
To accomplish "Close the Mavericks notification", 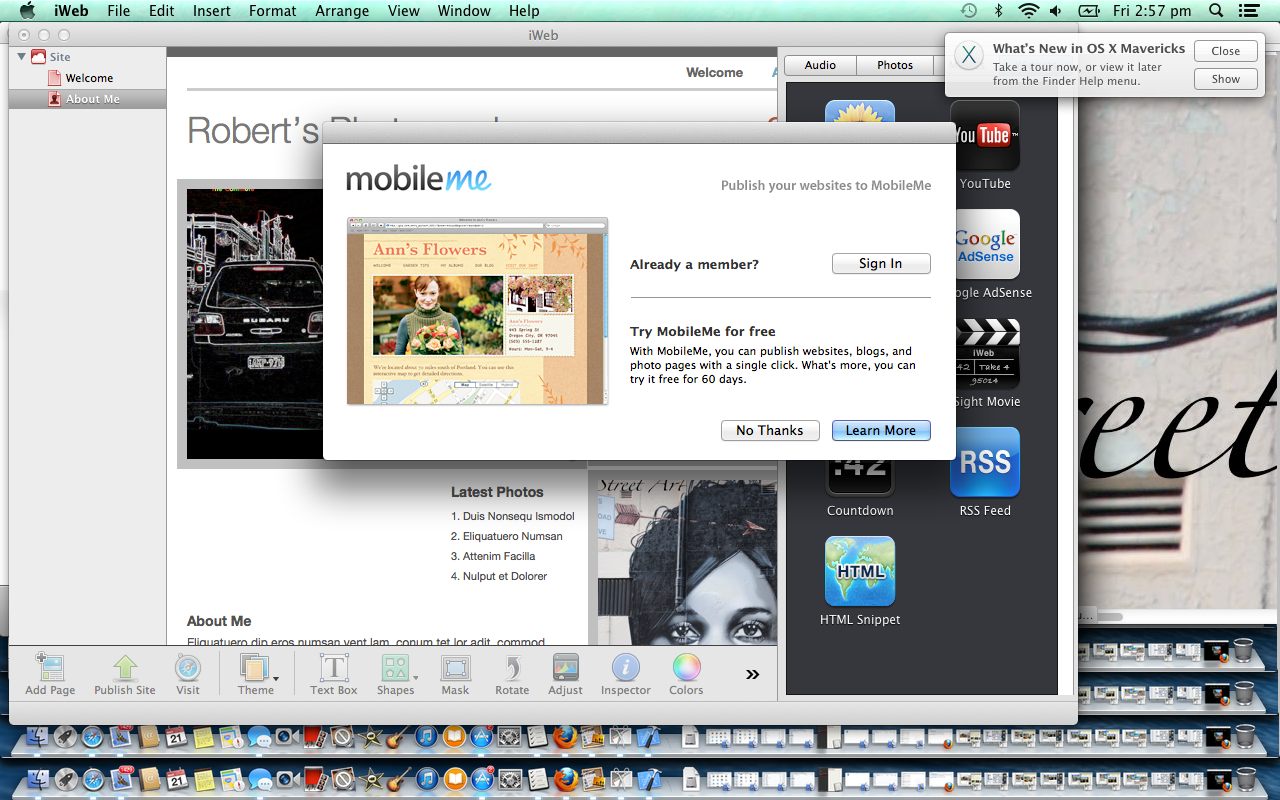I will coord(1225,51).
